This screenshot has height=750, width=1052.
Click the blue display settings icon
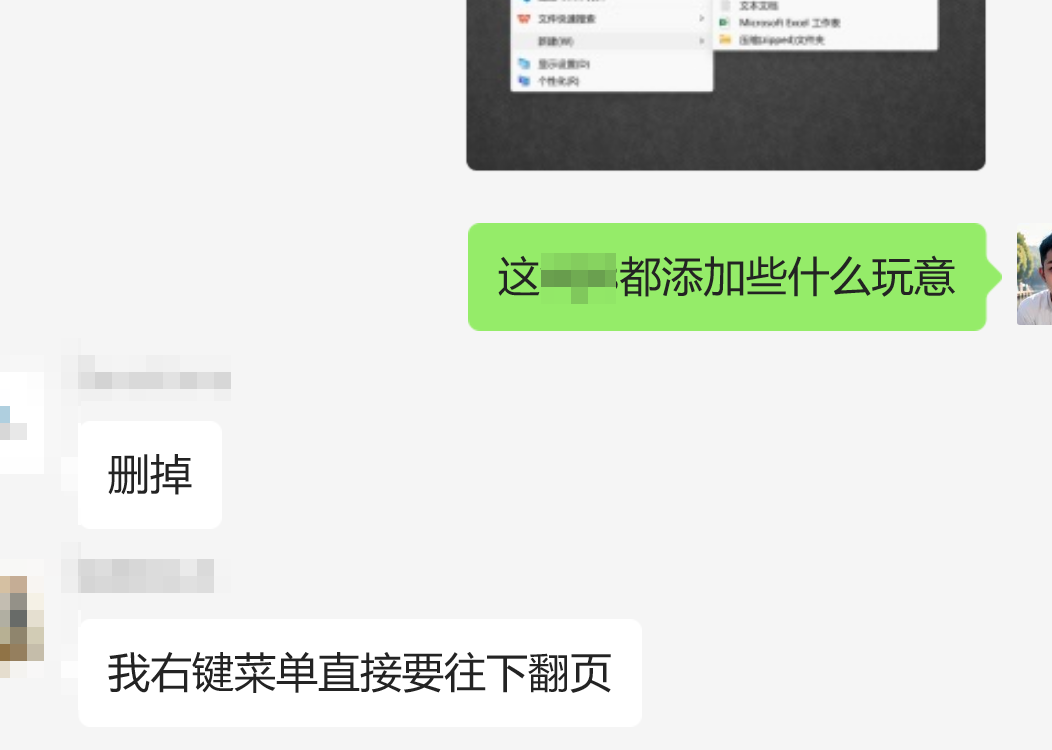tap(524, 64)
